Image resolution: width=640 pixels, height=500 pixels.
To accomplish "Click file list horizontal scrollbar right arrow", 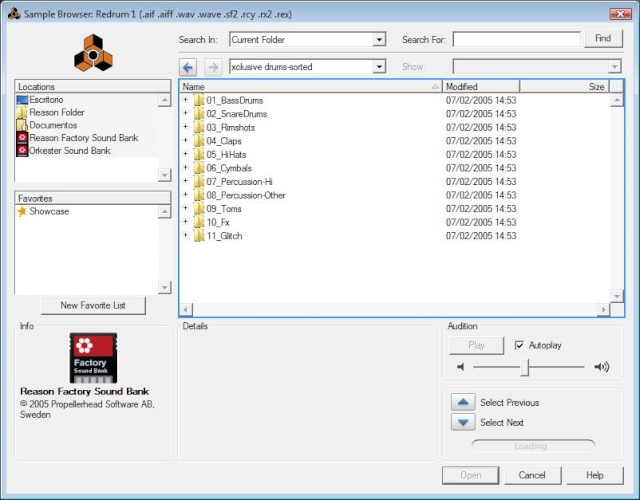I will (x=603, y=310).
